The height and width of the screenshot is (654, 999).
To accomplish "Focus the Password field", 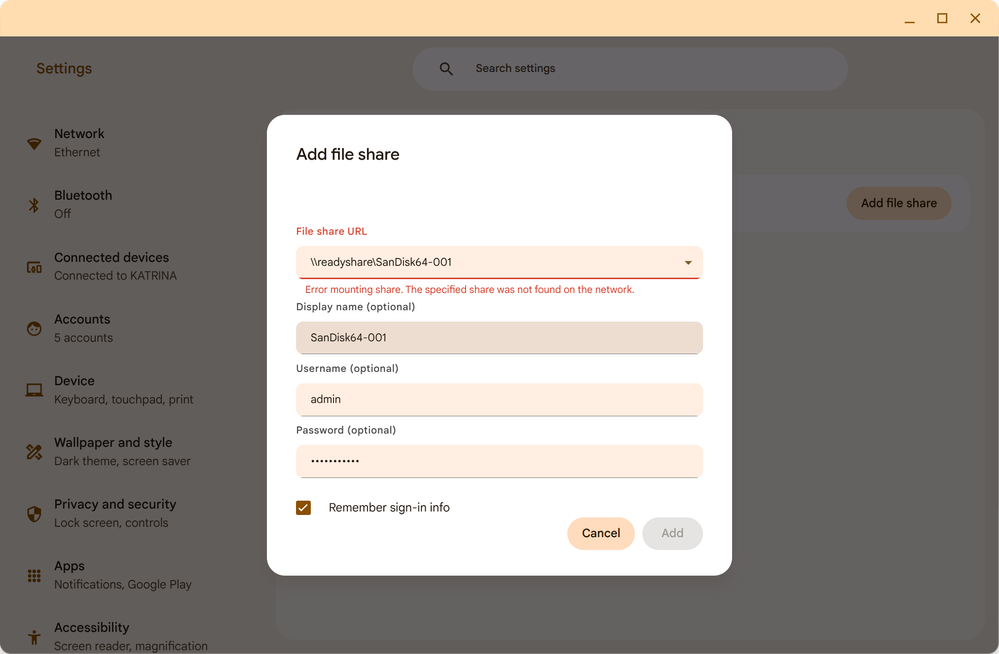I will 500,461.
